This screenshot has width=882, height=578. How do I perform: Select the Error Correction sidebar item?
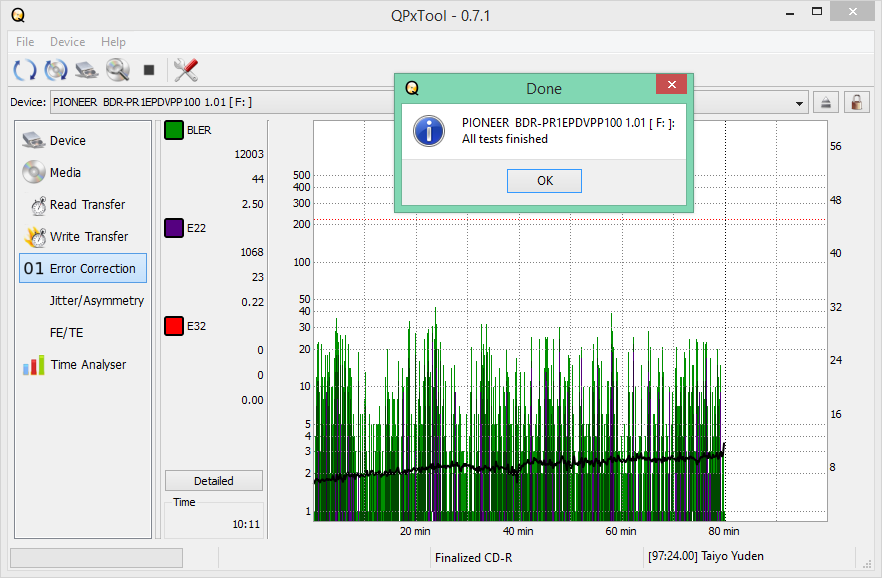83,268
